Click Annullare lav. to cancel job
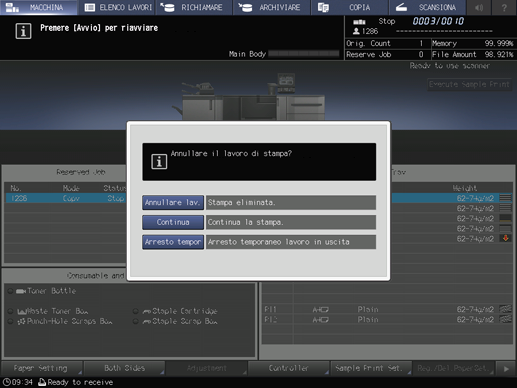Viewport: 517px width, 388px height. tap(173, 203)
